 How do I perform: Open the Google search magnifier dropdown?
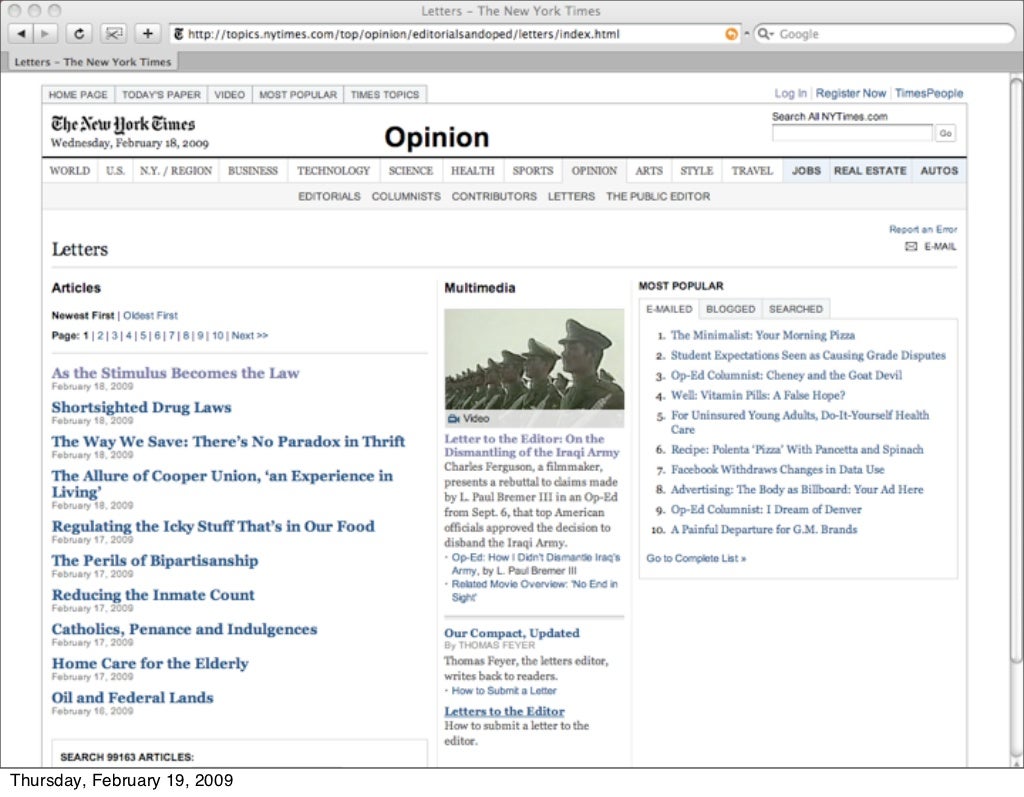764,34
